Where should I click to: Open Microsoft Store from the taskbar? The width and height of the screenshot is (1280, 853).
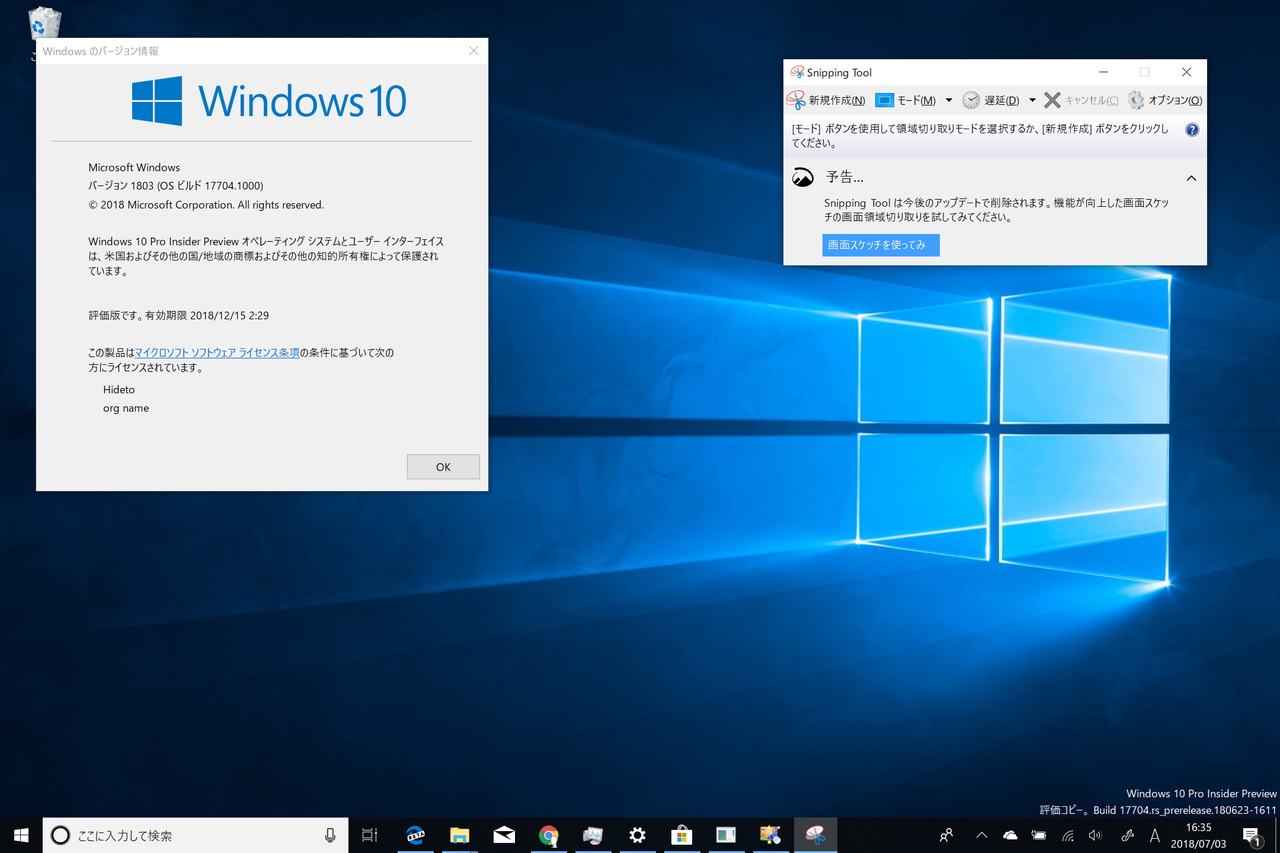[682, 835]
